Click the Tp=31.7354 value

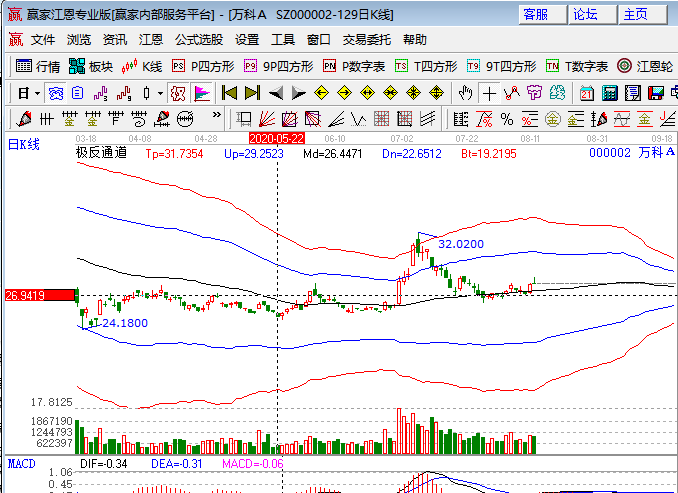174,154
